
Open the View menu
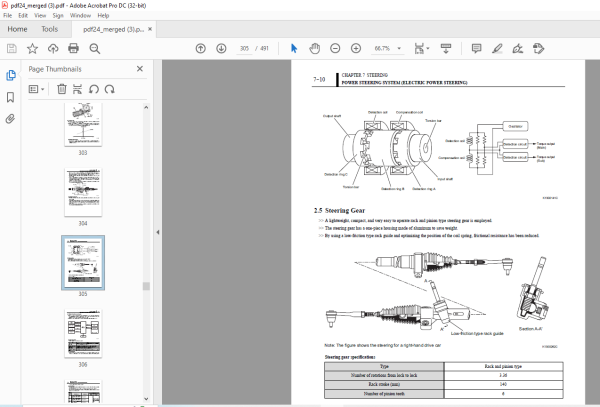point(40,15)
